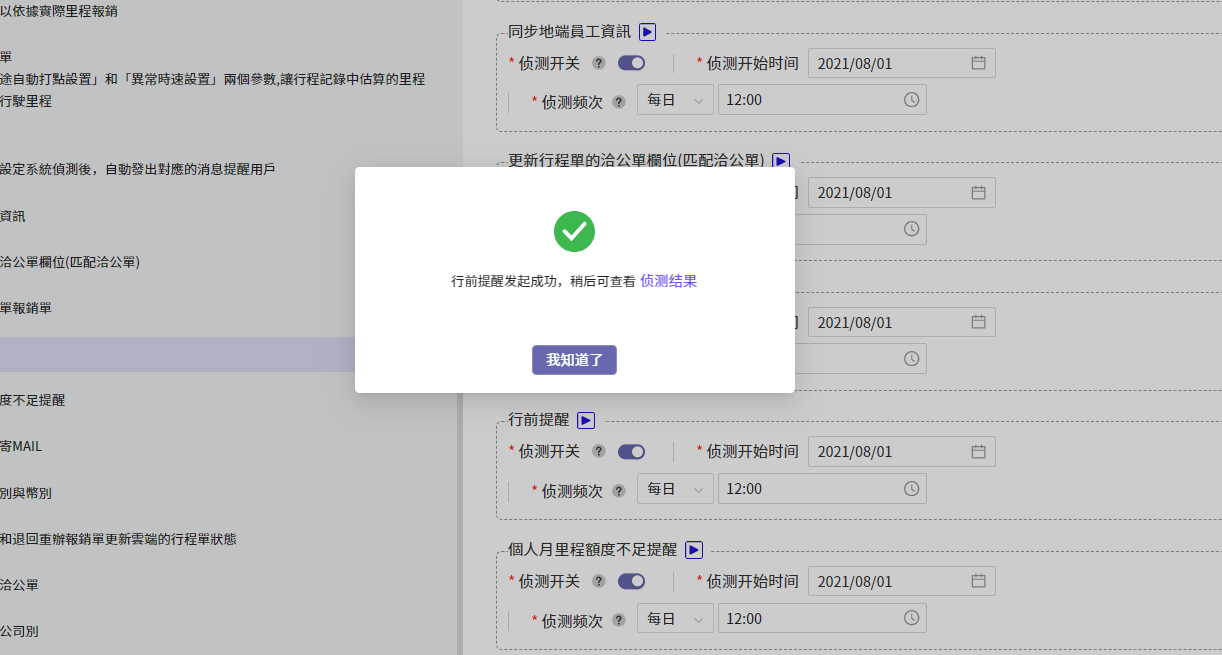Open the 侦测结果 link in dialog
This screenshot has height=655, width=1222.
[x=668, y=281]
